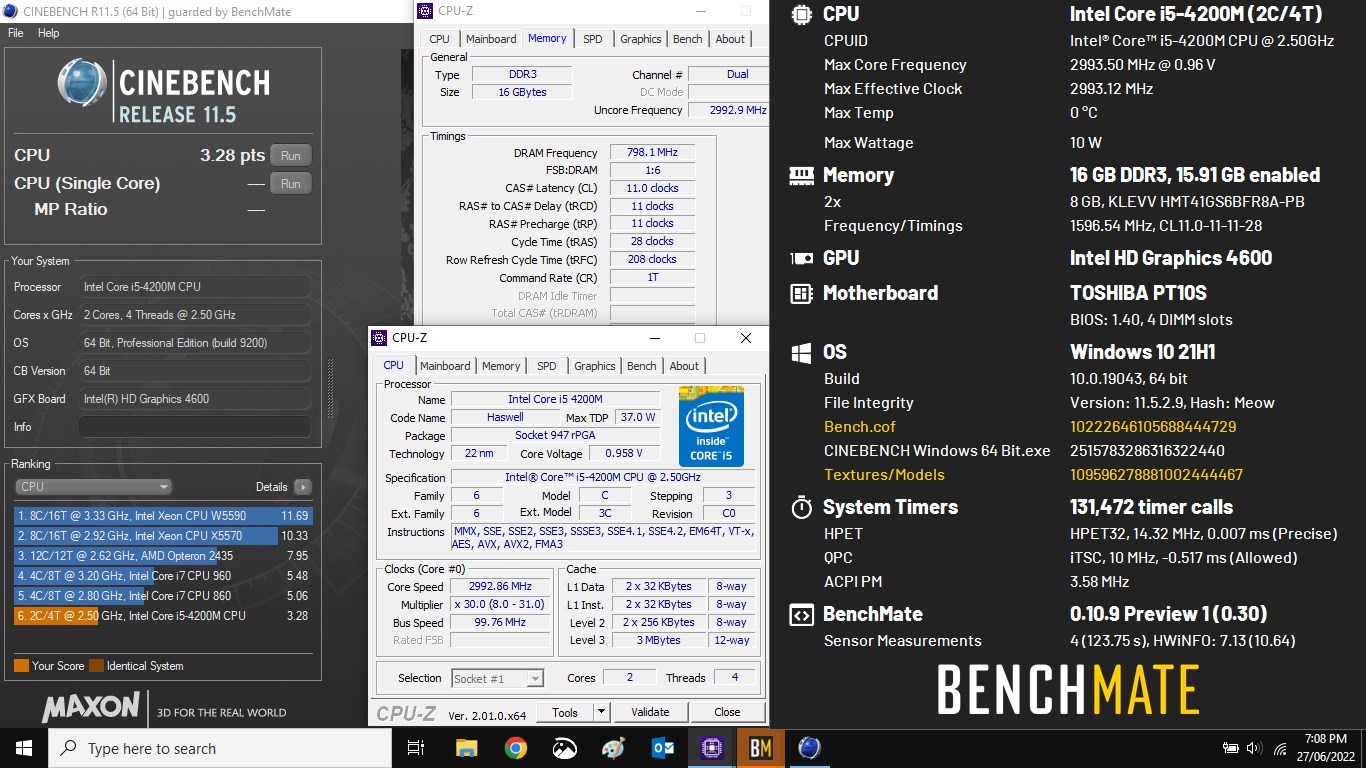
Task: Click the Cinebench Processor field value
Action: coord(194,287)
